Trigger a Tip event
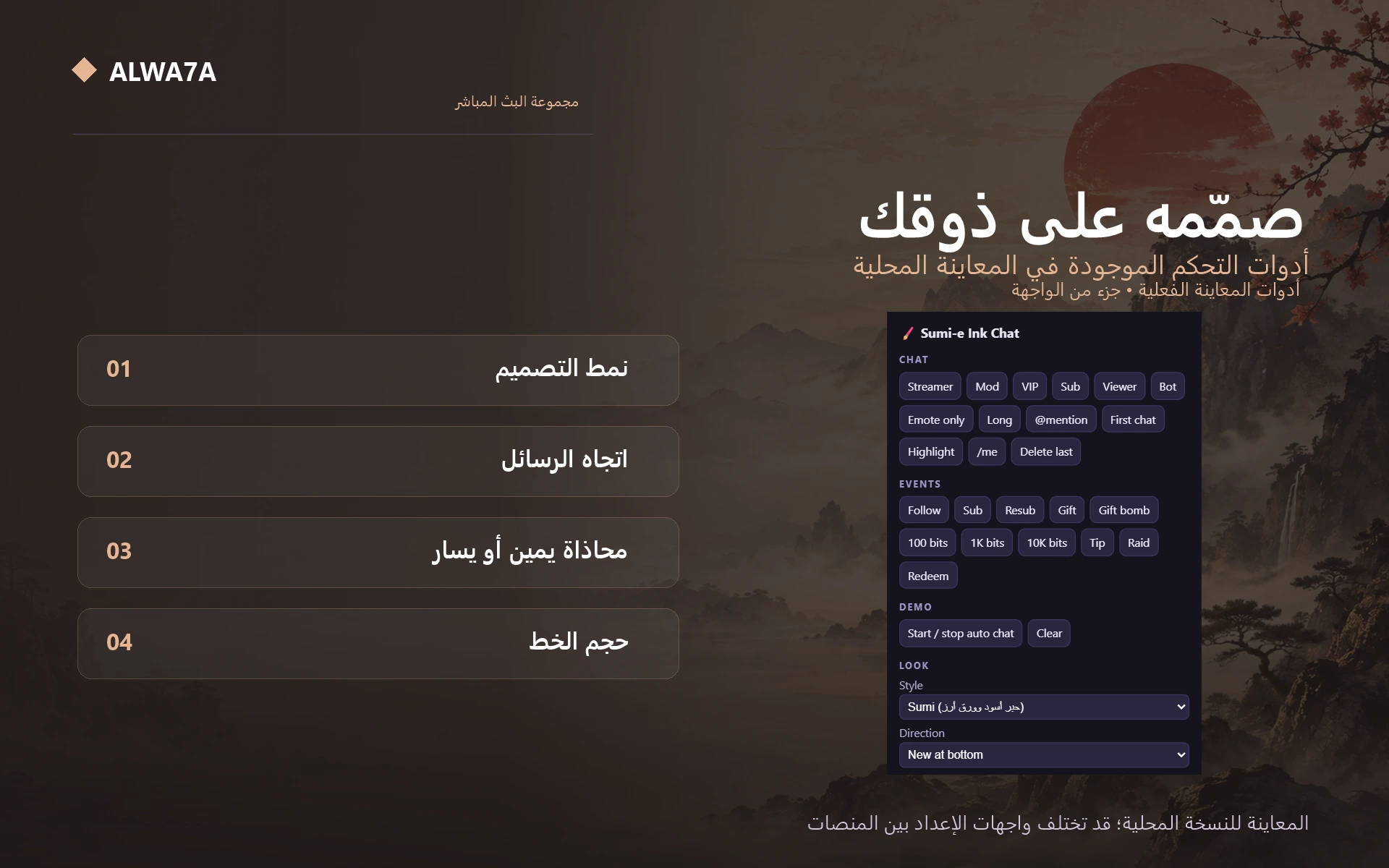This screenshot has height=868, width=1389. click(1097, 542)
